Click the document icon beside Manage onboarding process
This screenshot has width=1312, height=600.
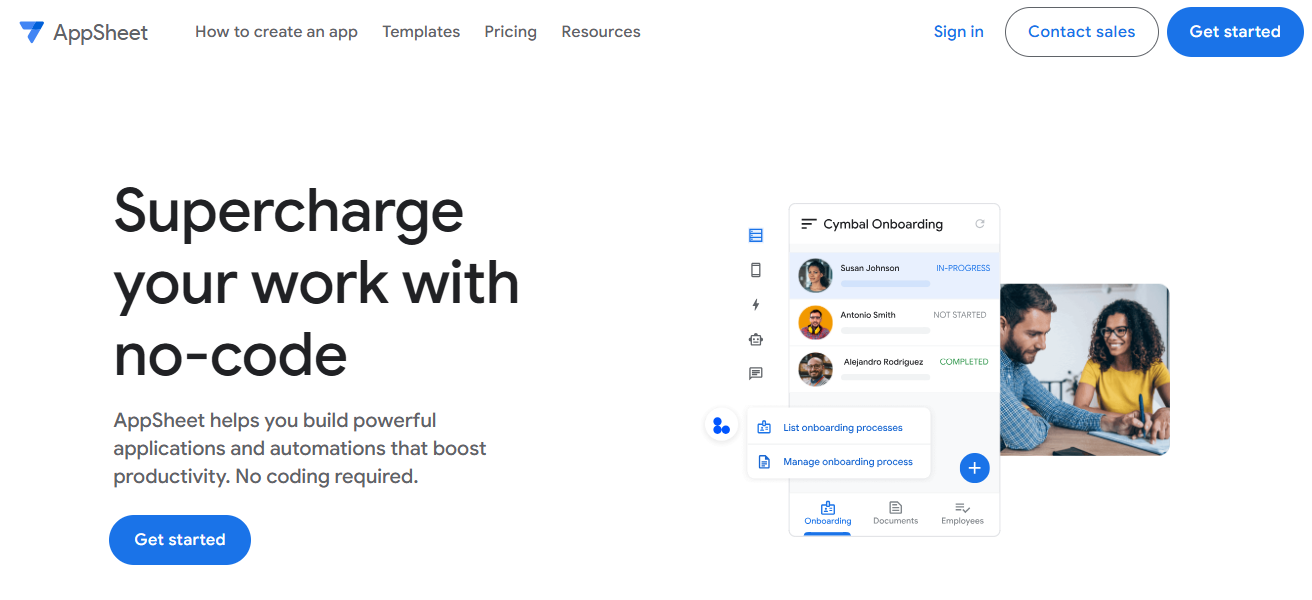(x=764, y=462)
